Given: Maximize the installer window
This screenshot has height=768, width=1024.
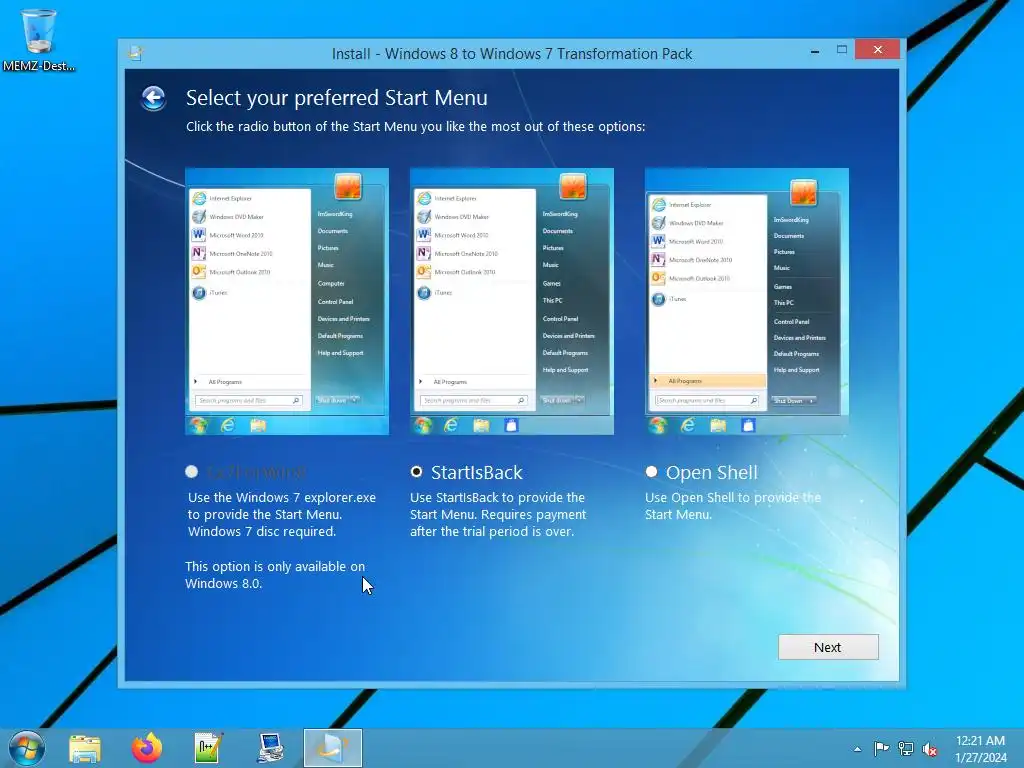Looking at the screenshot, I should (x=842, y=50).
